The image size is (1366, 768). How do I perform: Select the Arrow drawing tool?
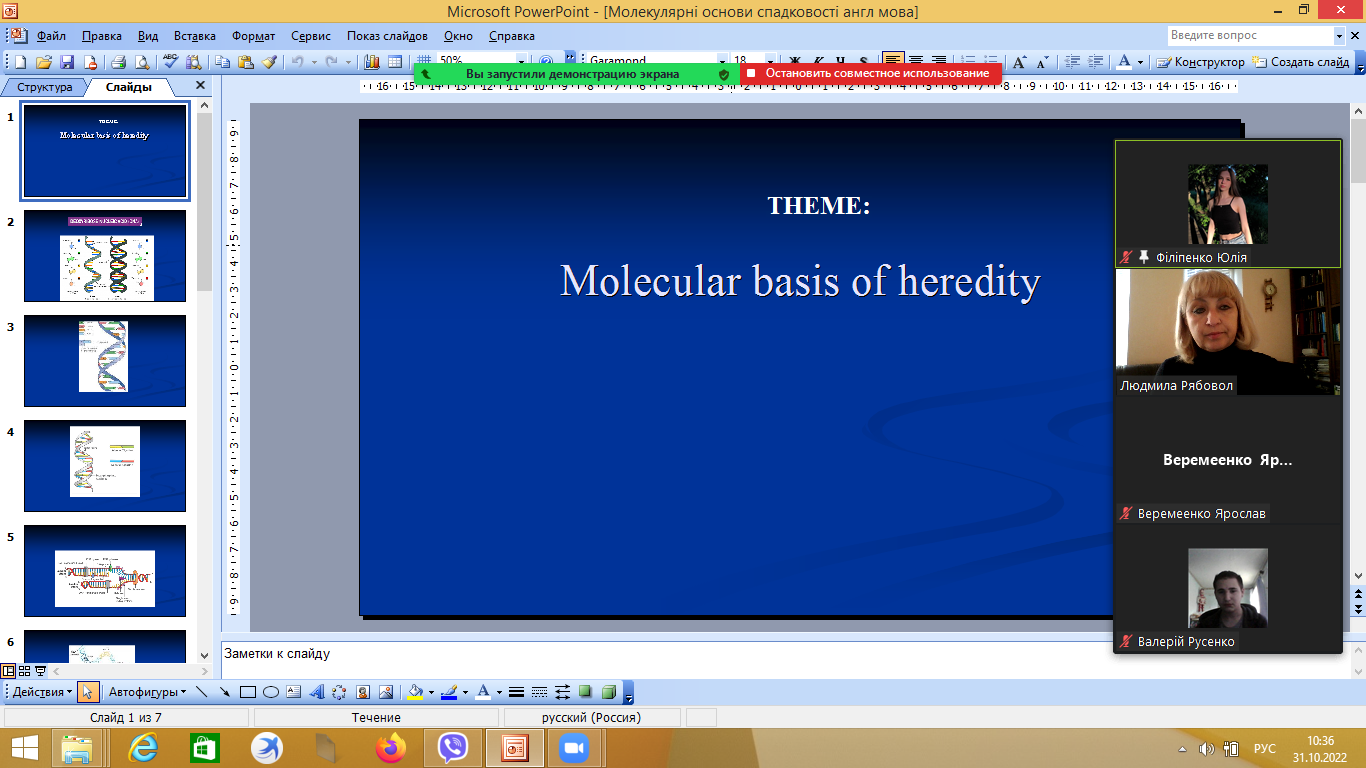(x=225, y=692)
